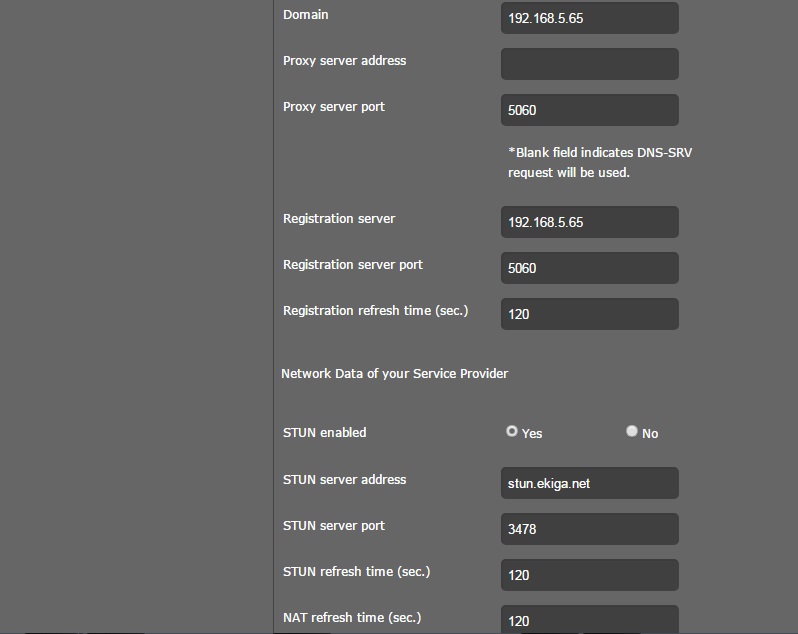The width and height of the screenshot is (798, 634).
Task: Click the DNS-SRV blank field note text
Action: [x=573, y=162]
